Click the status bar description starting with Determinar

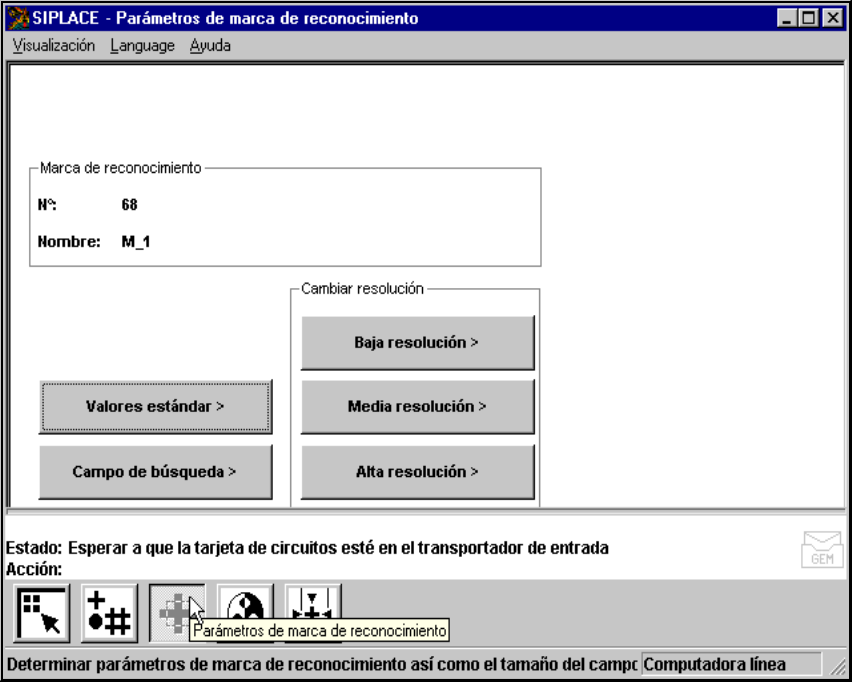tap(321, 664)
